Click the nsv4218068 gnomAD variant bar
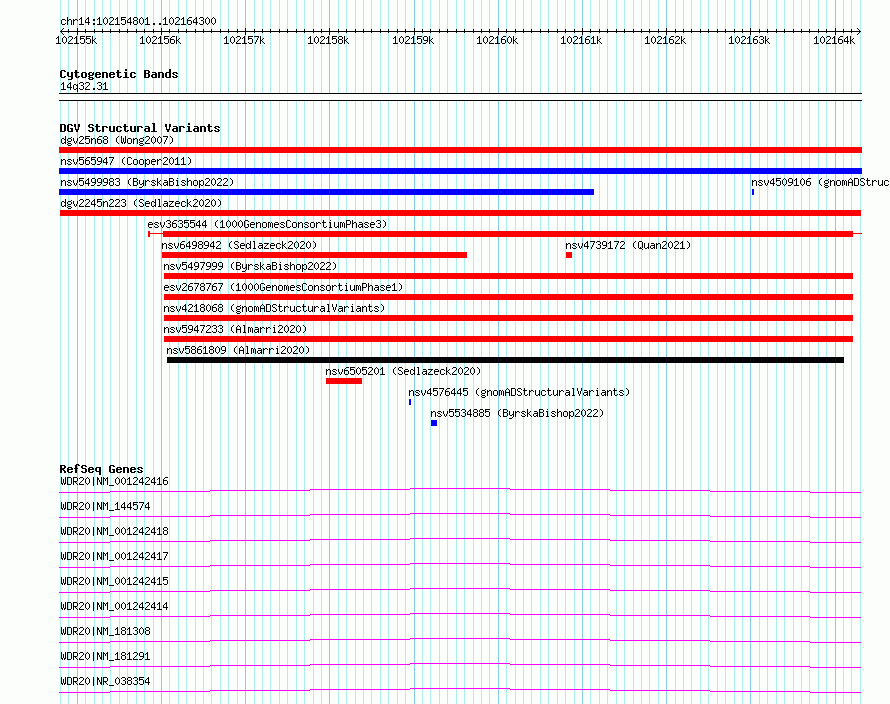The height and width of the screenshot is (704, 890). click(x=509, y=318)
